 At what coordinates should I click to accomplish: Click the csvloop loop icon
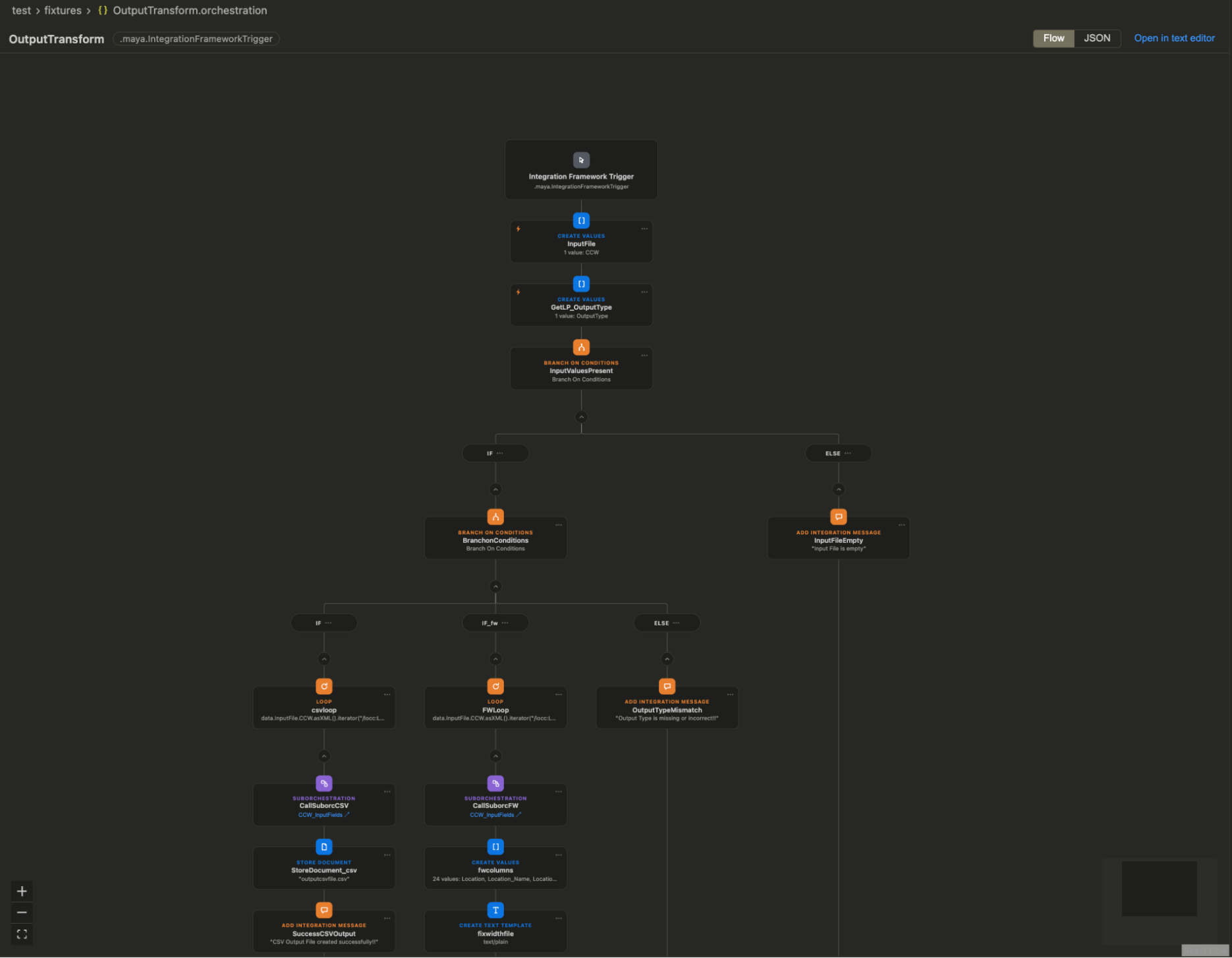pos(324,687)
